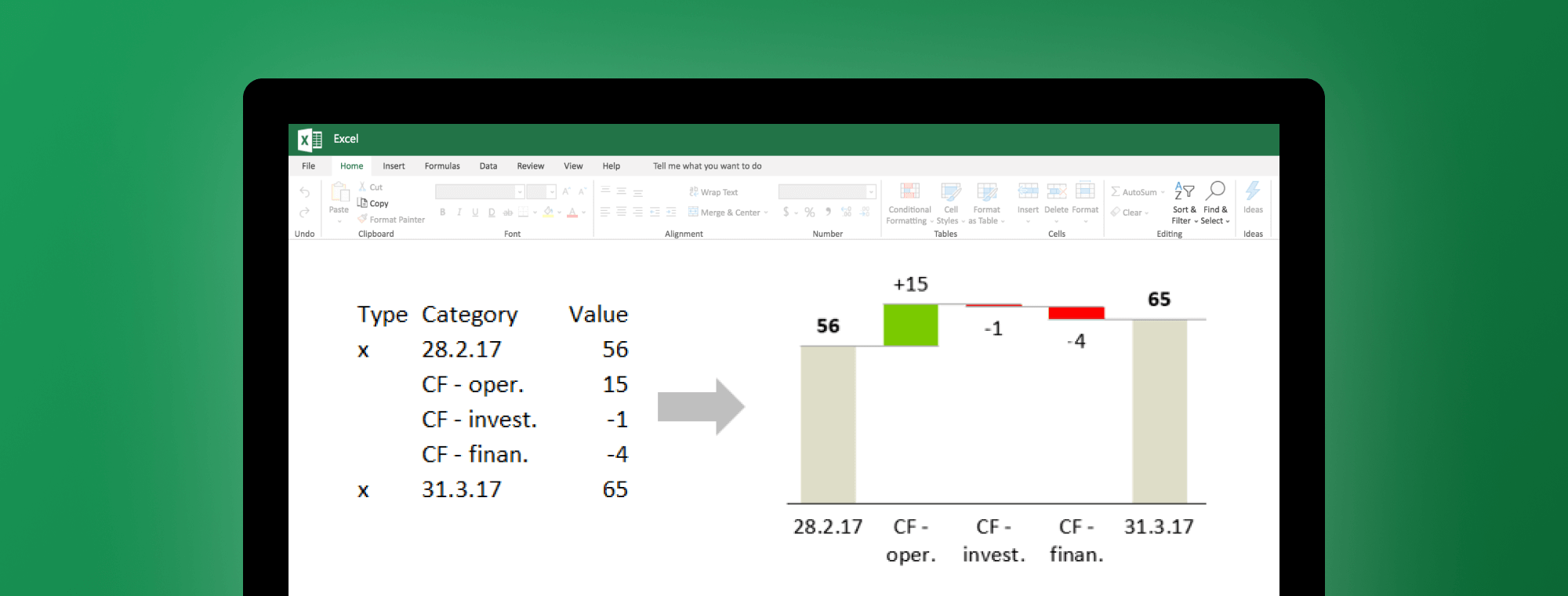Expand the font name dropdown
This screenshot has width=1568, height=596.
[x=519, y=192]
